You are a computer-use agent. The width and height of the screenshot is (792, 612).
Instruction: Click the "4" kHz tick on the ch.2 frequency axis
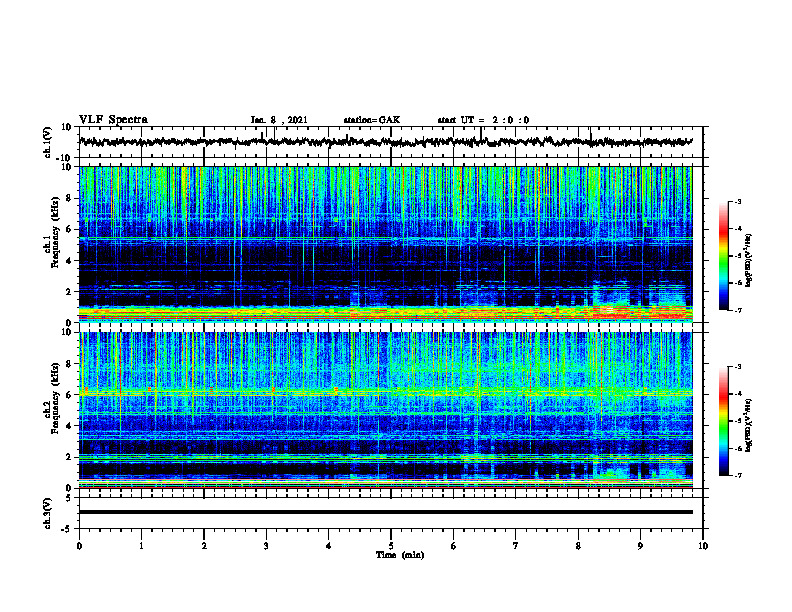pyautogui.click(x=70, y=426)
